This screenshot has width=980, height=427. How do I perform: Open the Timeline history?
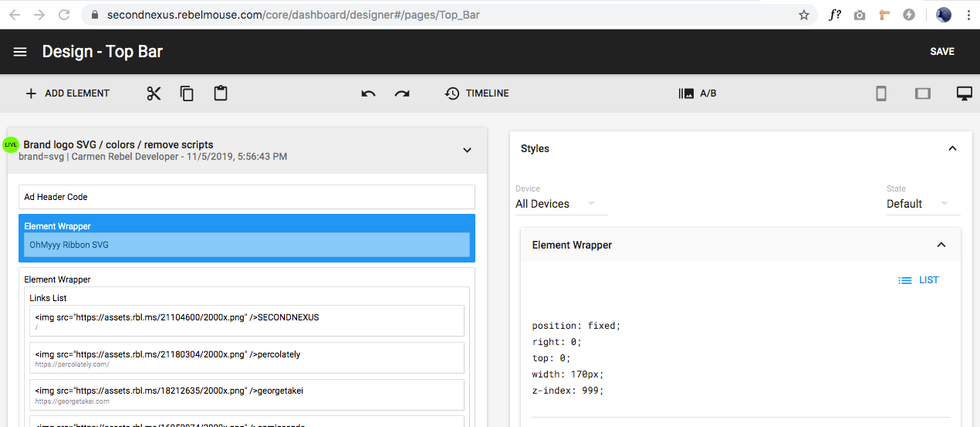tap(477, 93)
